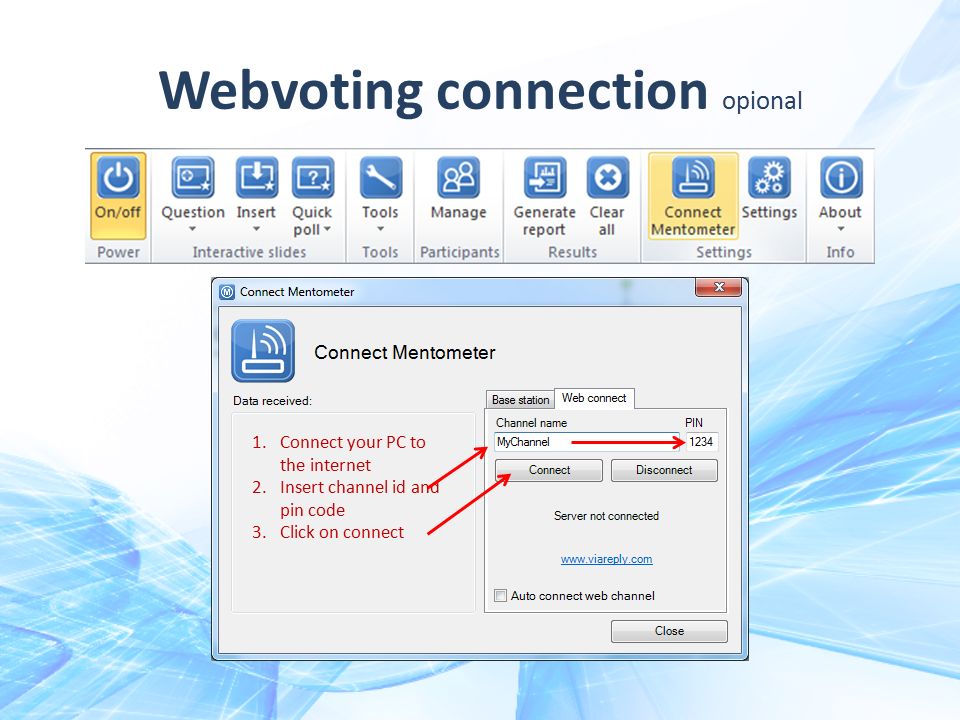This screenshot has width=960, height=720.
Task: Click the Insert slide icon
Action: (x=257, y=178)
